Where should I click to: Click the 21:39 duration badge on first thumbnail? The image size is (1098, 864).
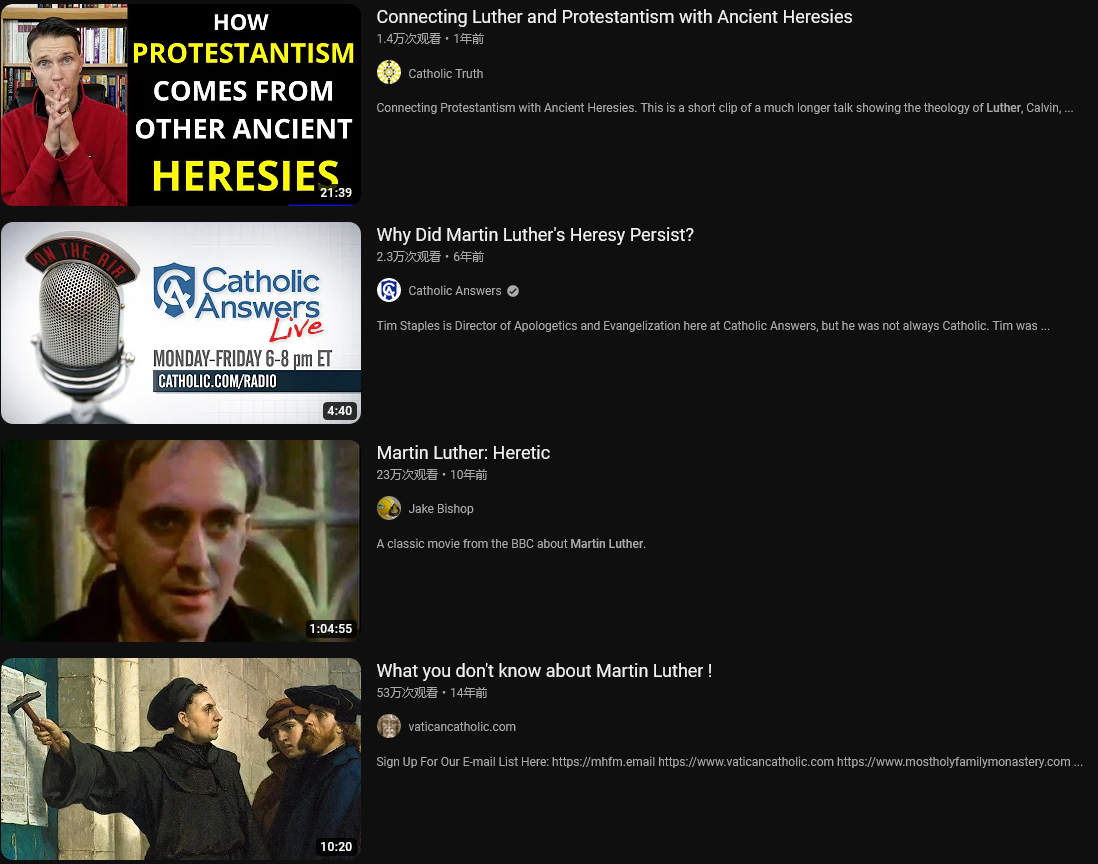point(336,193)
